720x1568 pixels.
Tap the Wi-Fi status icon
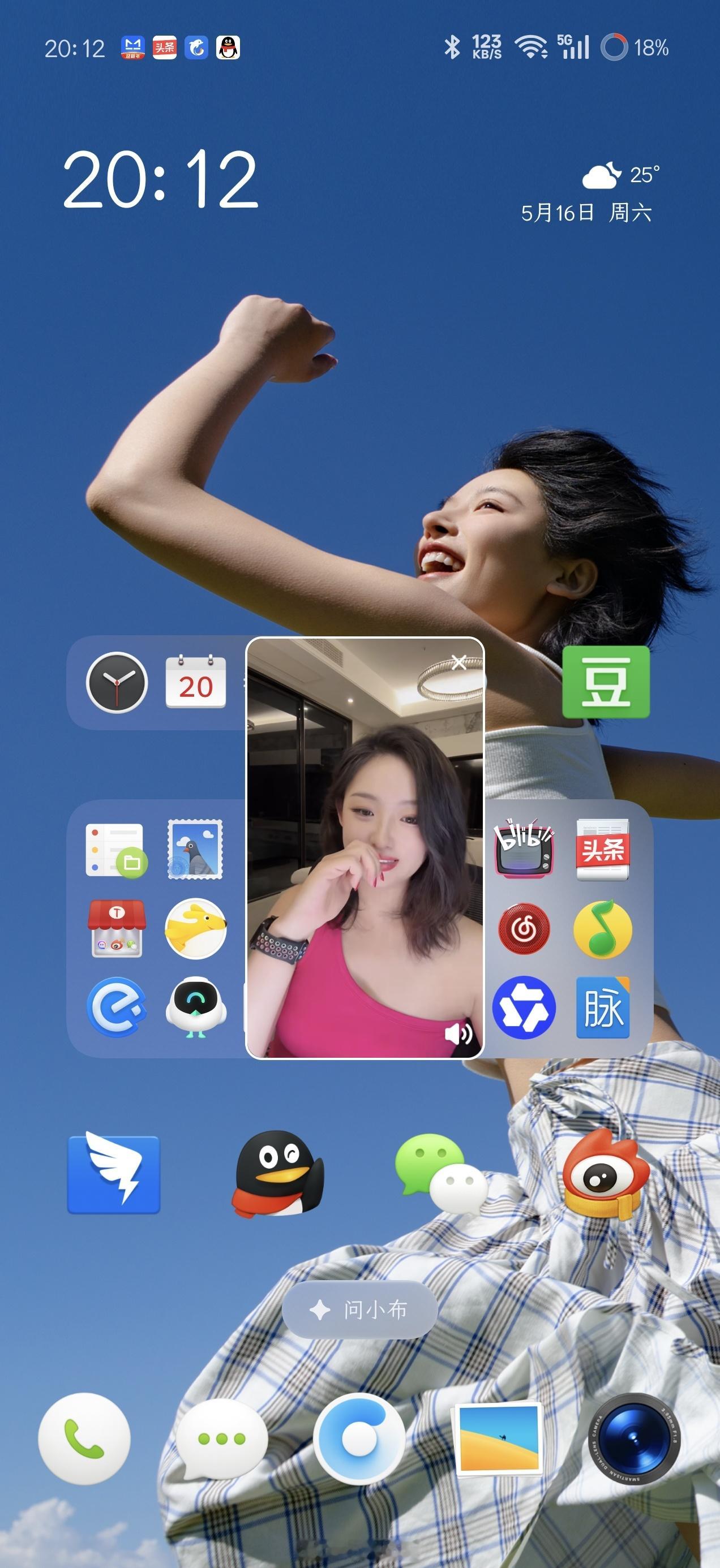(x=531, y=47)
